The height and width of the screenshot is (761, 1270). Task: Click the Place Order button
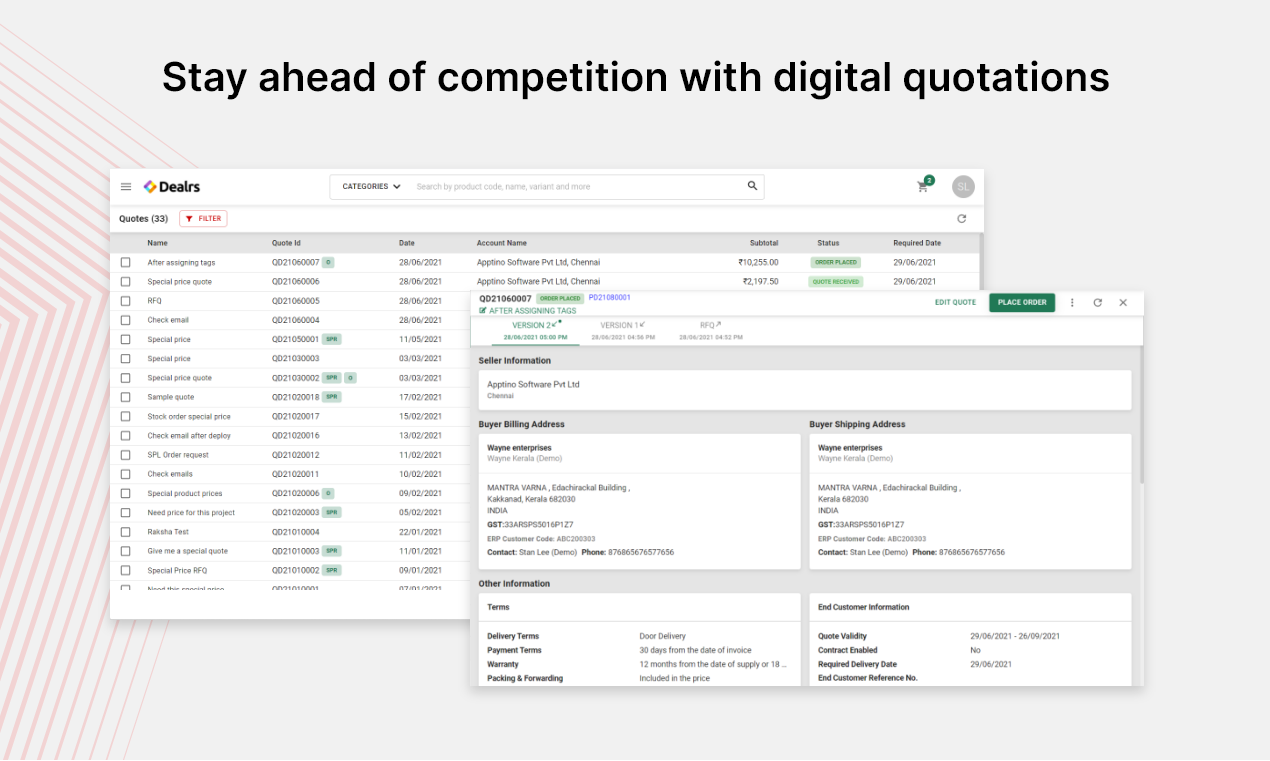click(x=1021, y=302)
